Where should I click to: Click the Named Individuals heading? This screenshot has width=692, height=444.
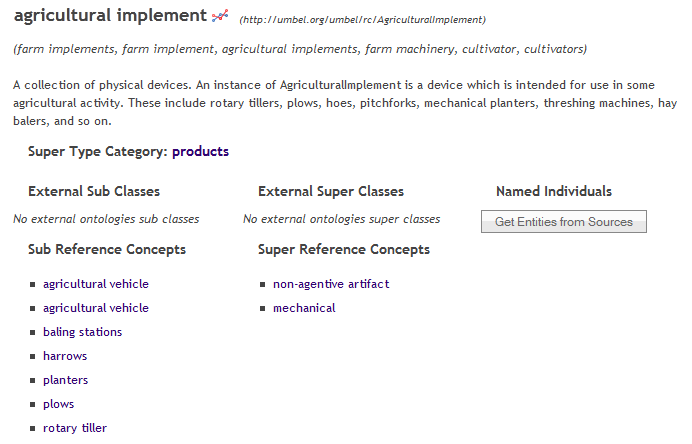[554, 191]
